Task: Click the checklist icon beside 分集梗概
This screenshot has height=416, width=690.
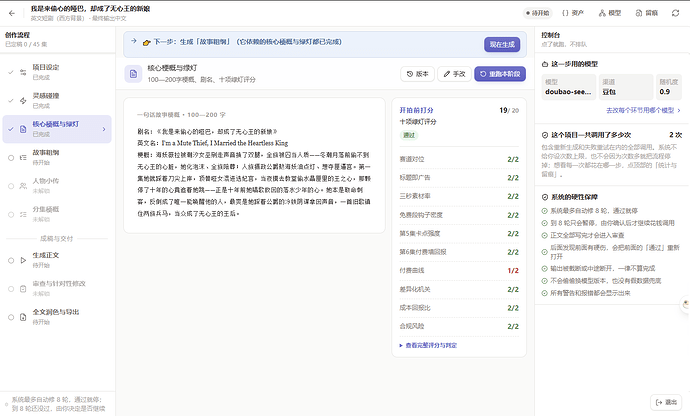Action: coord(23,214)
